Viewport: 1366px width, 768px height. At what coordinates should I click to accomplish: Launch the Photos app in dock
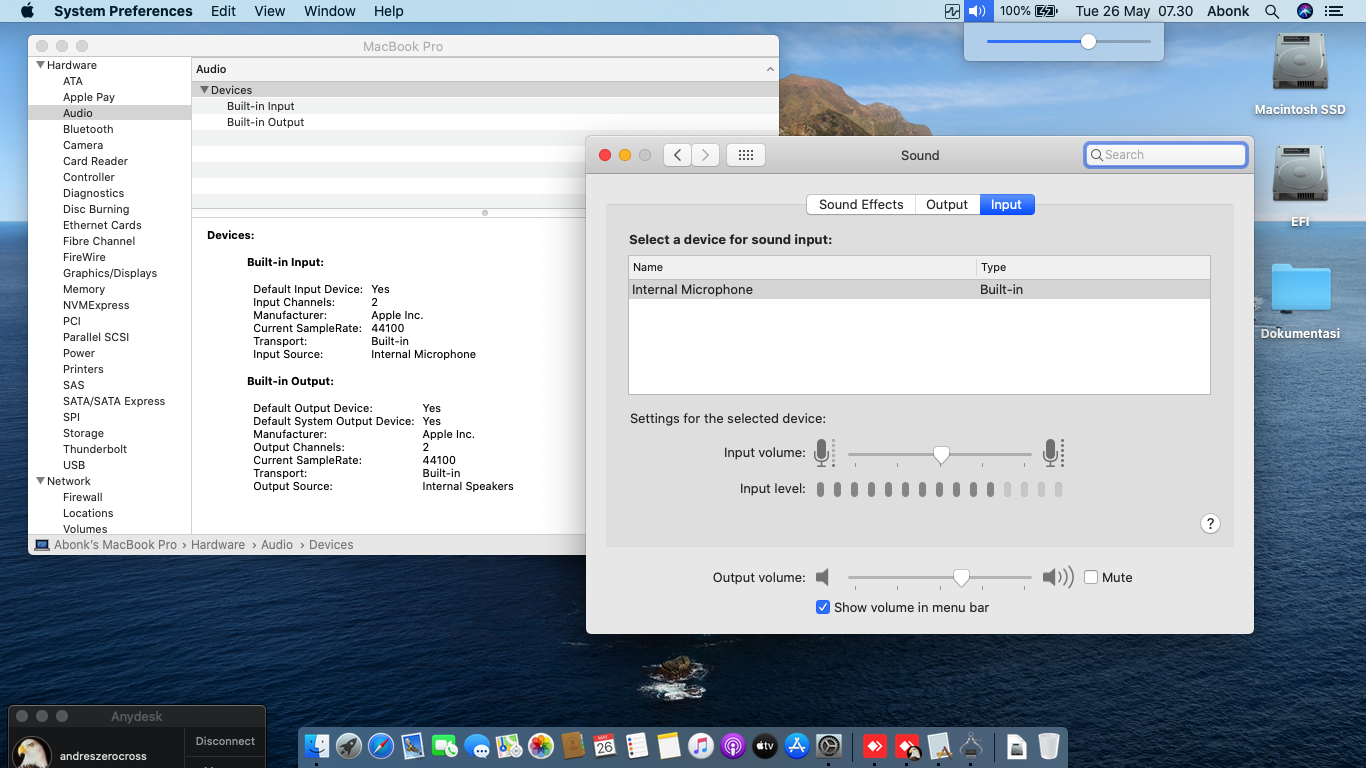tap(540, 746)
